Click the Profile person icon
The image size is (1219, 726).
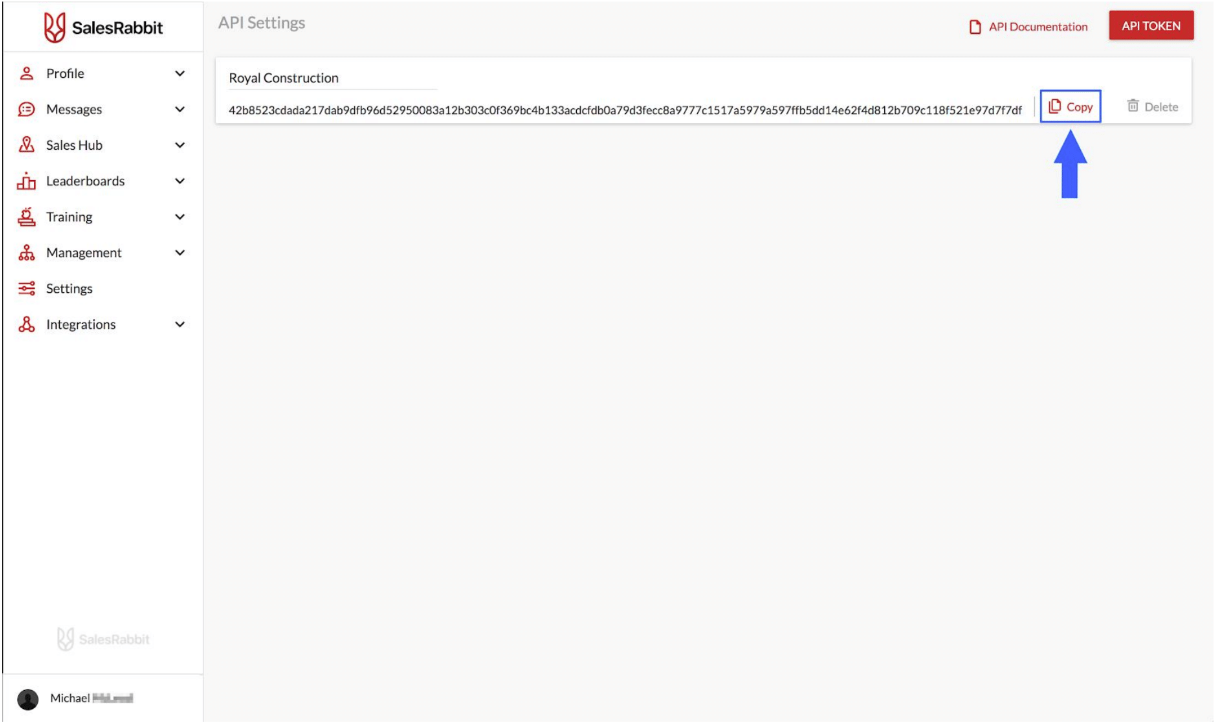pos(28,73)
